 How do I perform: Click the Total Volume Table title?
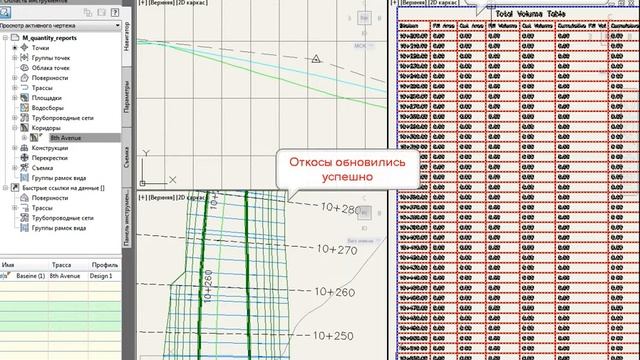tap(530, 14)
